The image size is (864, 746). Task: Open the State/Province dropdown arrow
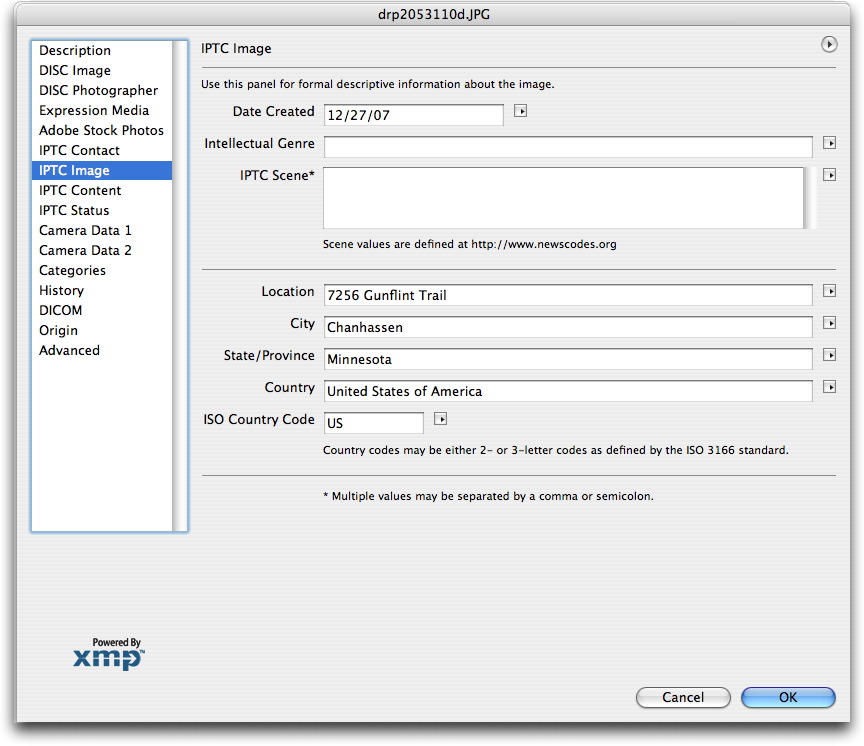[x=829, y=356]
